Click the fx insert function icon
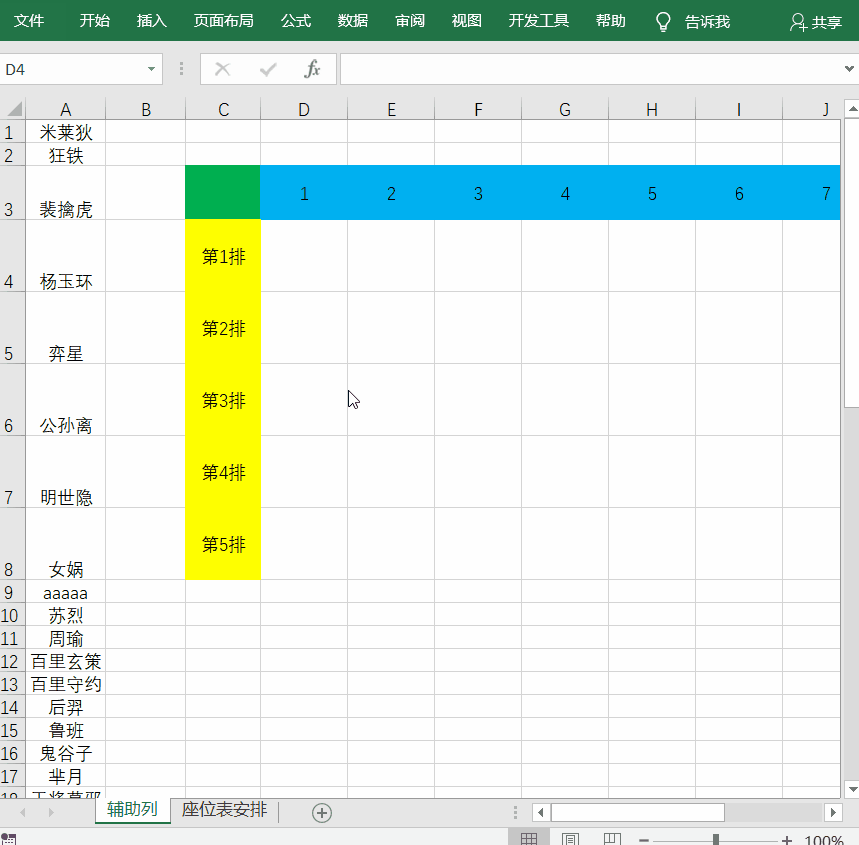Screen dimensions: 859x845 pos(312,69)
